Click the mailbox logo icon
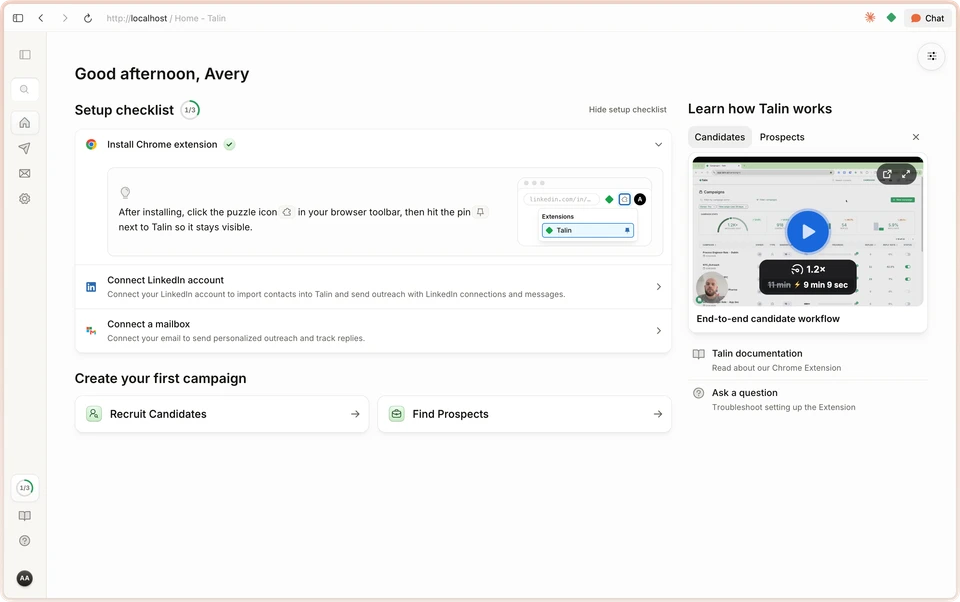 [91, 331]
